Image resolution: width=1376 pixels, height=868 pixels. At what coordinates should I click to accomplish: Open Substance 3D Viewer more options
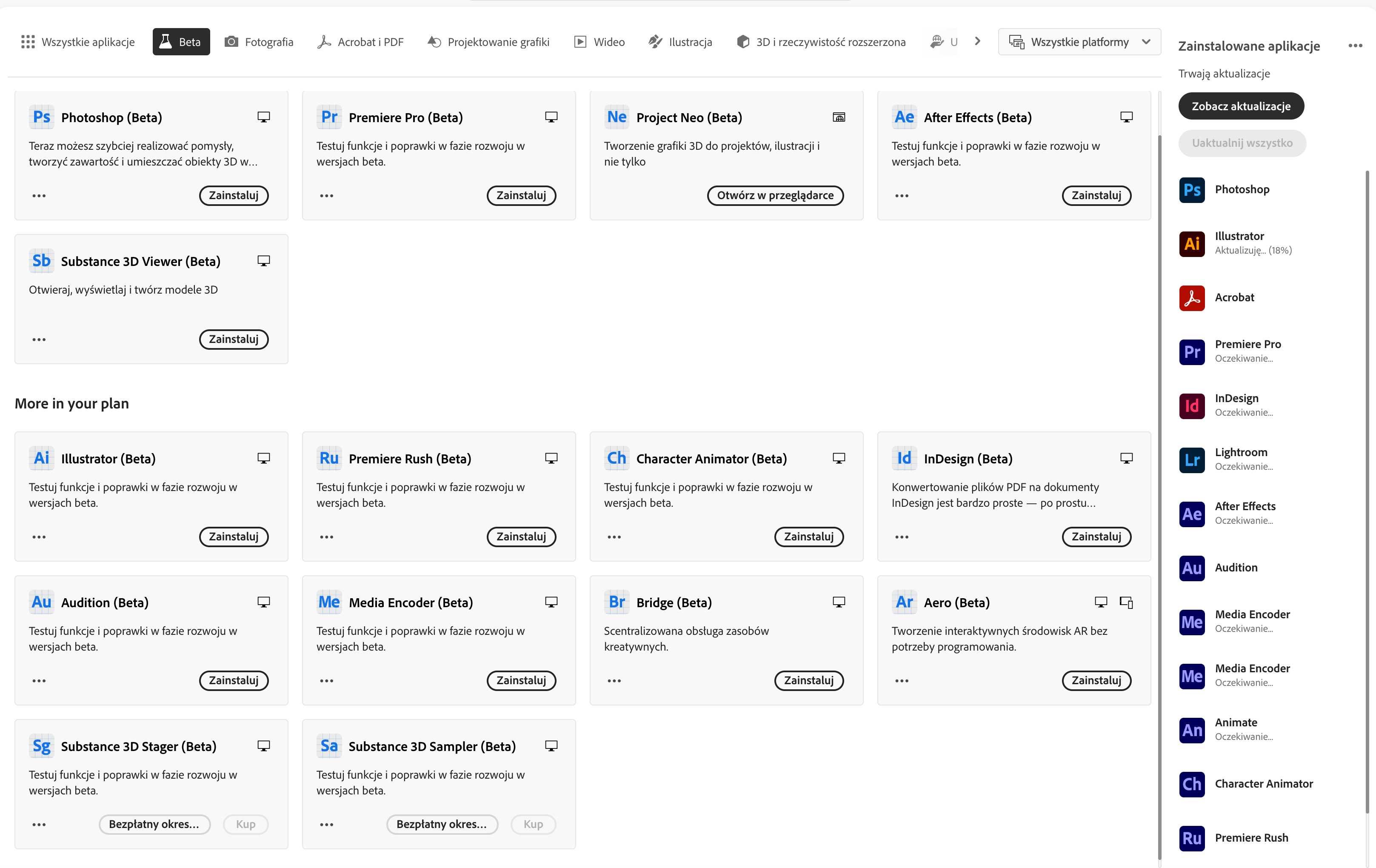pos(39,340)
